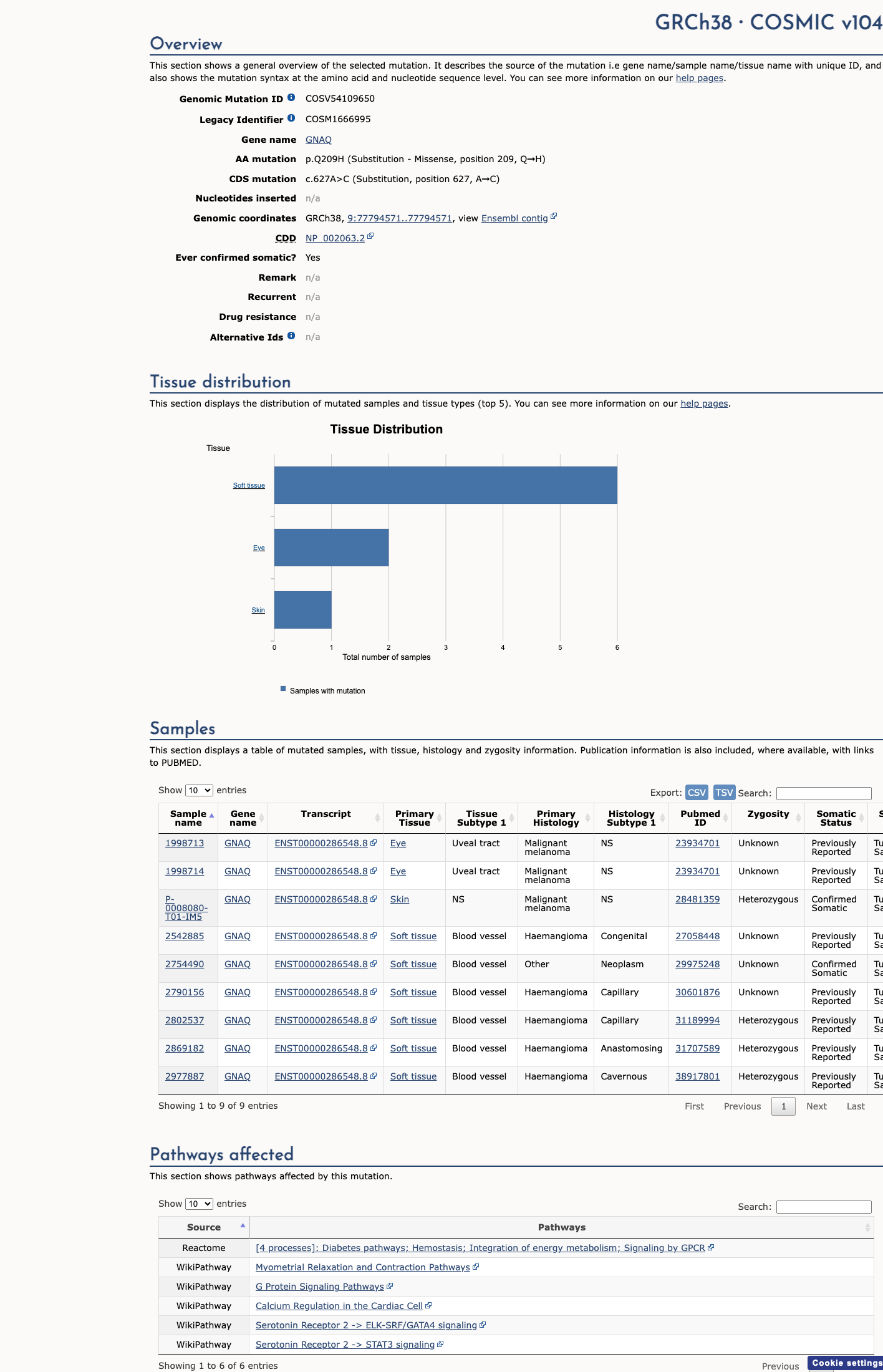
Task: Sort samples by Transcript column
Action: 326,818
